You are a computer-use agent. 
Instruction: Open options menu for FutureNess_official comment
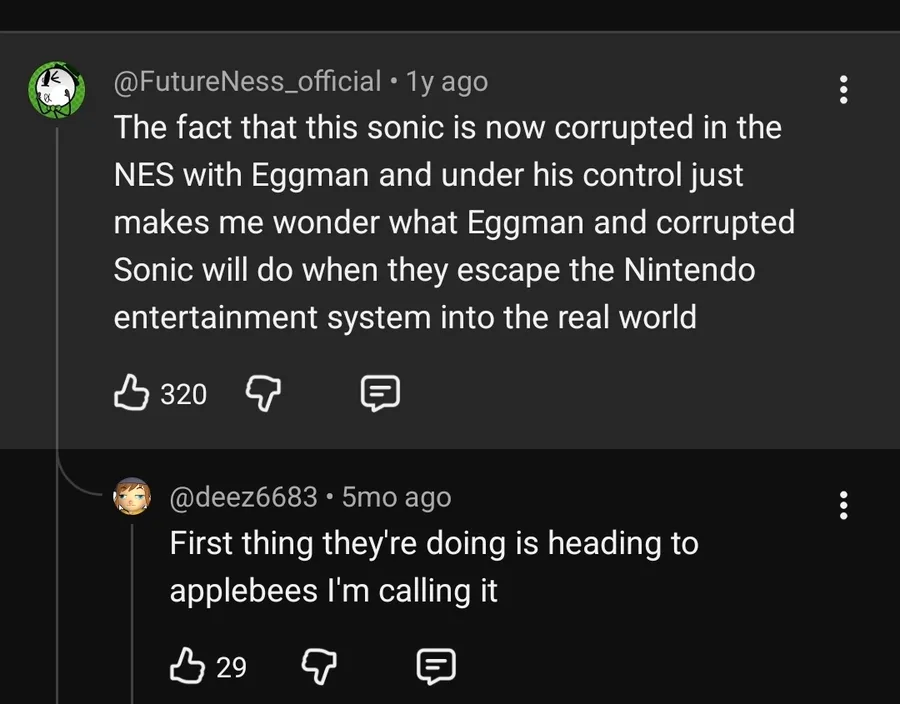[x=844, y=89]
